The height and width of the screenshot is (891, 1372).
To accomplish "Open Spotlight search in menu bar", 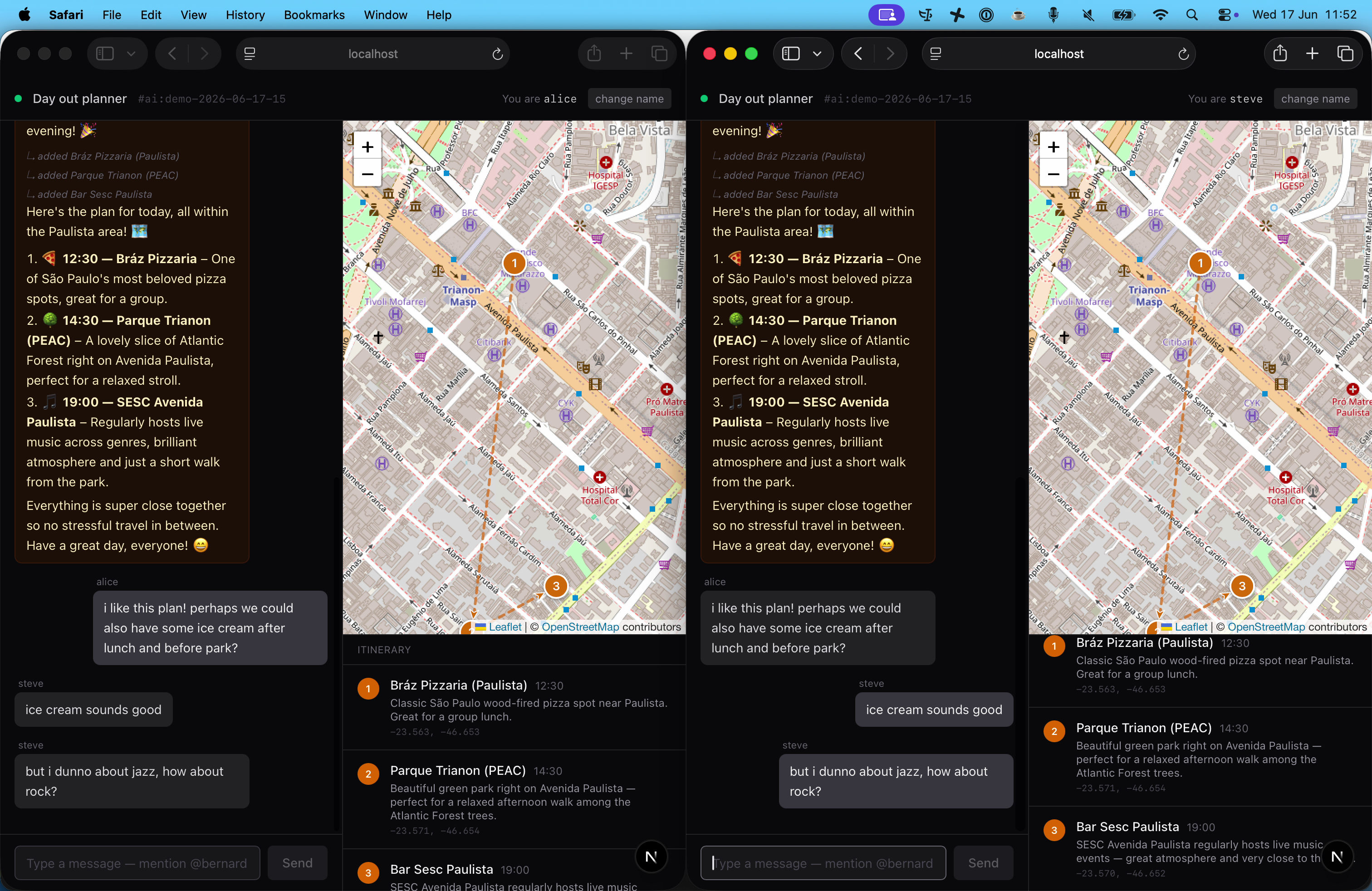I will point(1191,15).
